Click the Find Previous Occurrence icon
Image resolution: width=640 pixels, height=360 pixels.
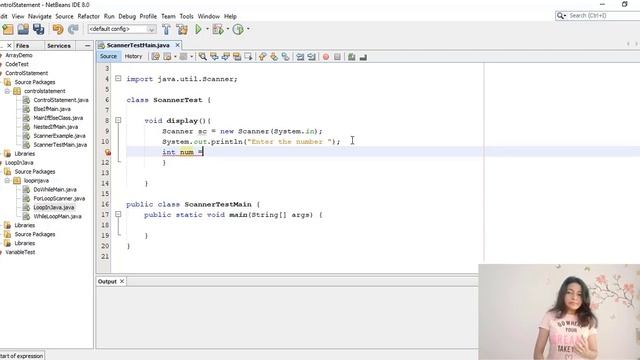214,57
